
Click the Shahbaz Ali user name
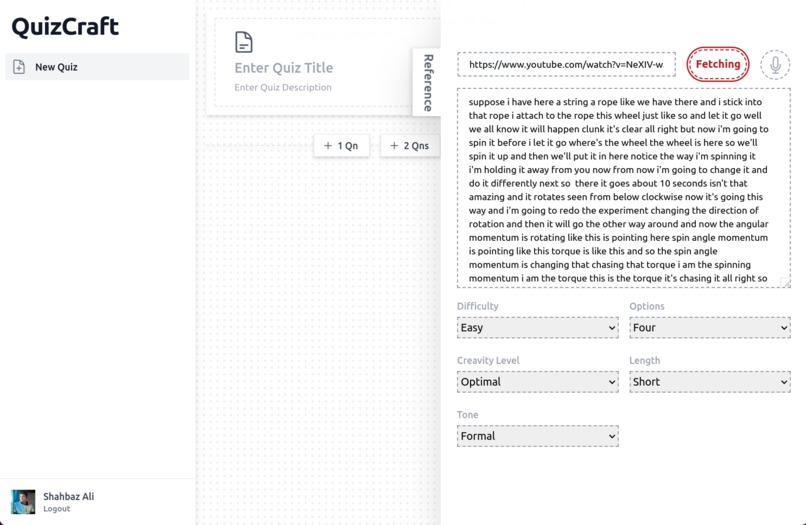[68, 496]
